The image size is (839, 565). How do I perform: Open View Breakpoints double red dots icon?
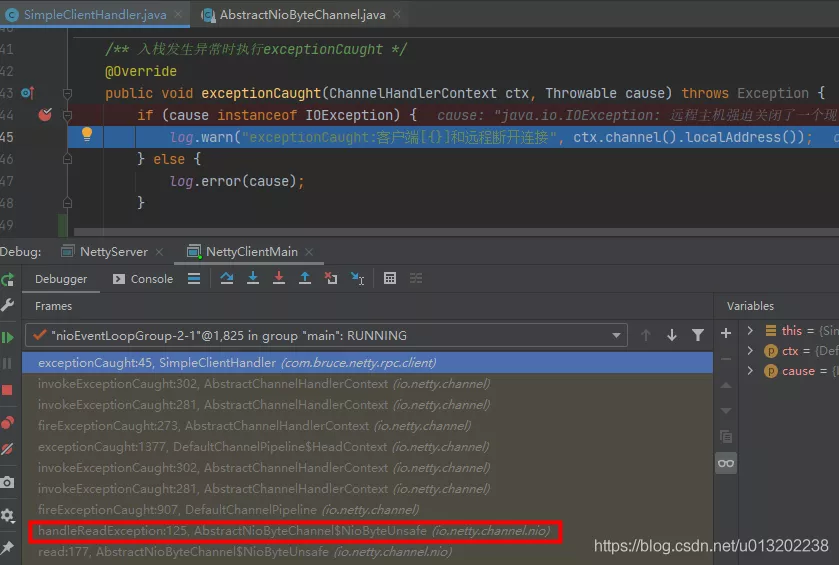[x=8, y=422]
